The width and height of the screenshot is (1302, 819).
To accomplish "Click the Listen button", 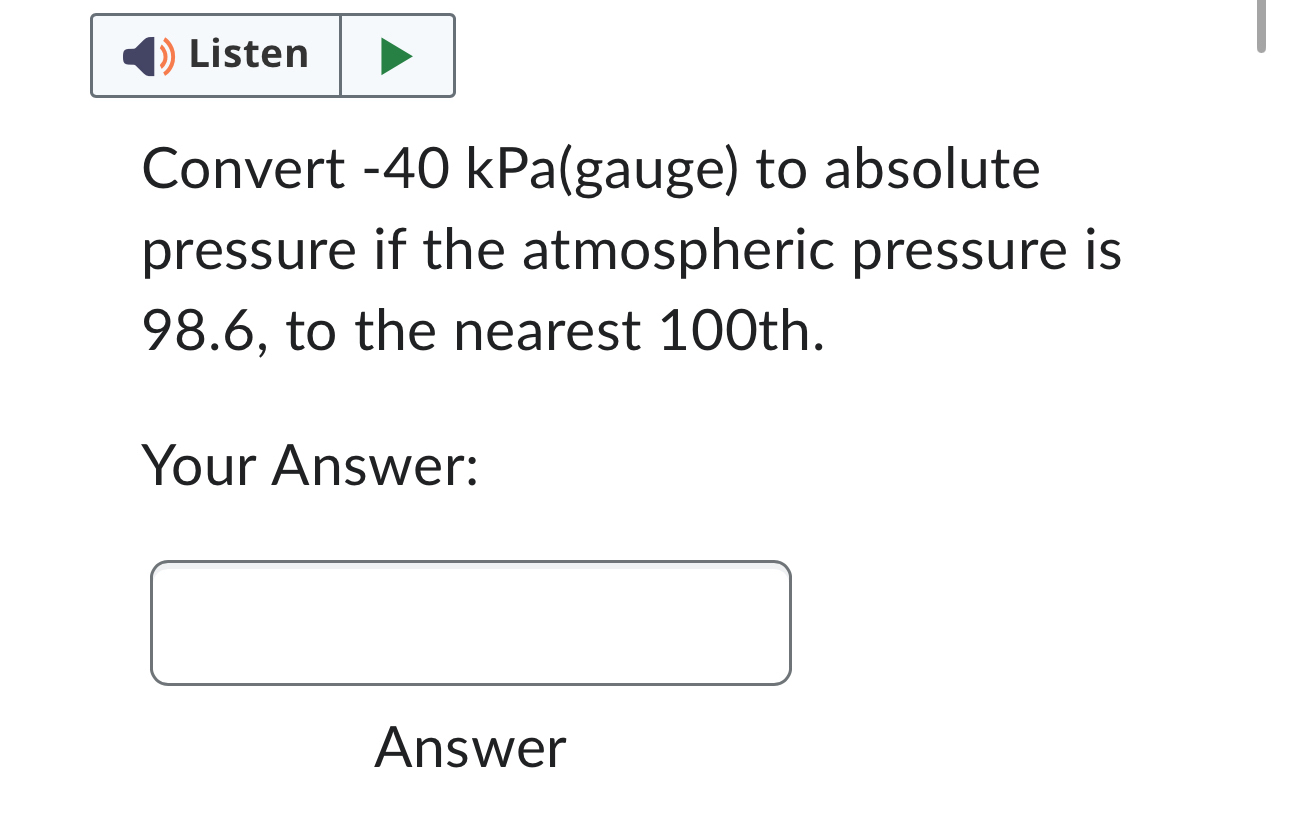I will point(215,55).
